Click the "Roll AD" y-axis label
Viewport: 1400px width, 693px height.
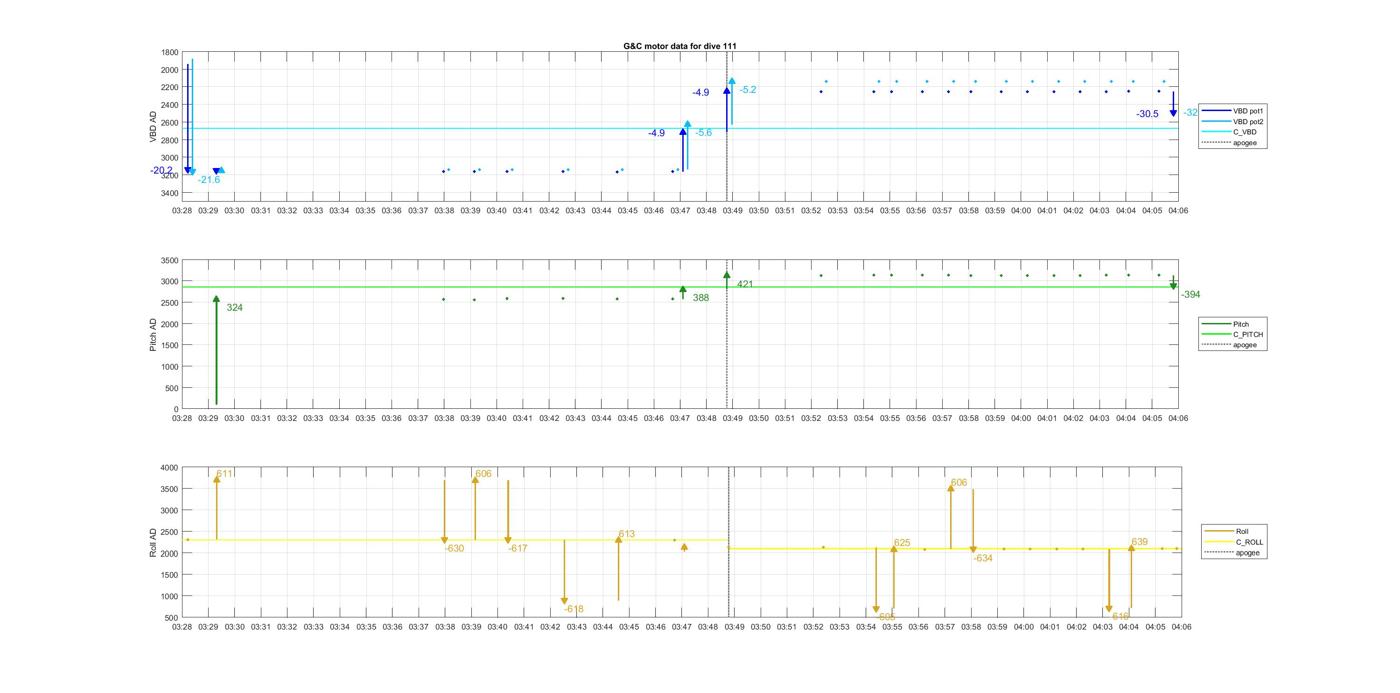[153, 542]
